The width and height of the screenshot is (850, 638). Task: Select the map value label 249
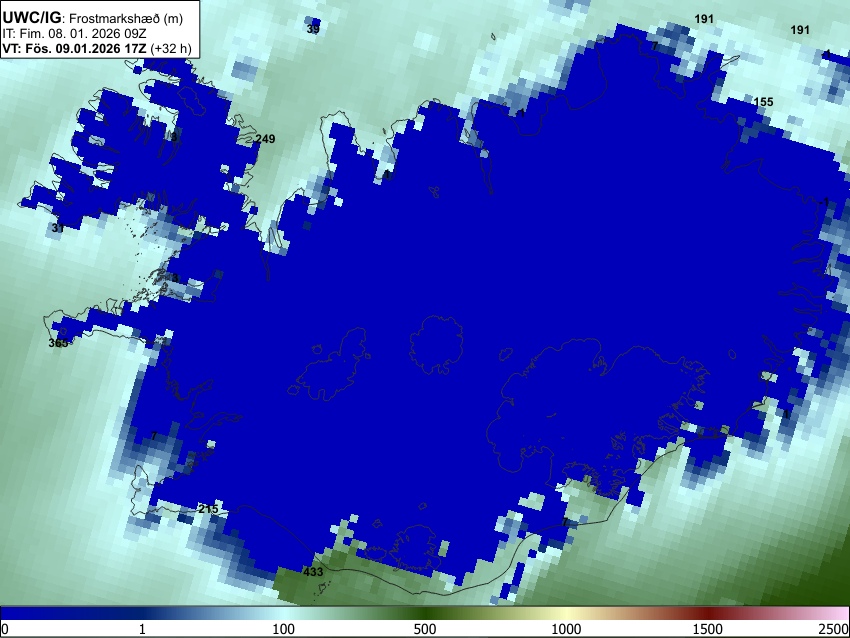coord(265,139)
